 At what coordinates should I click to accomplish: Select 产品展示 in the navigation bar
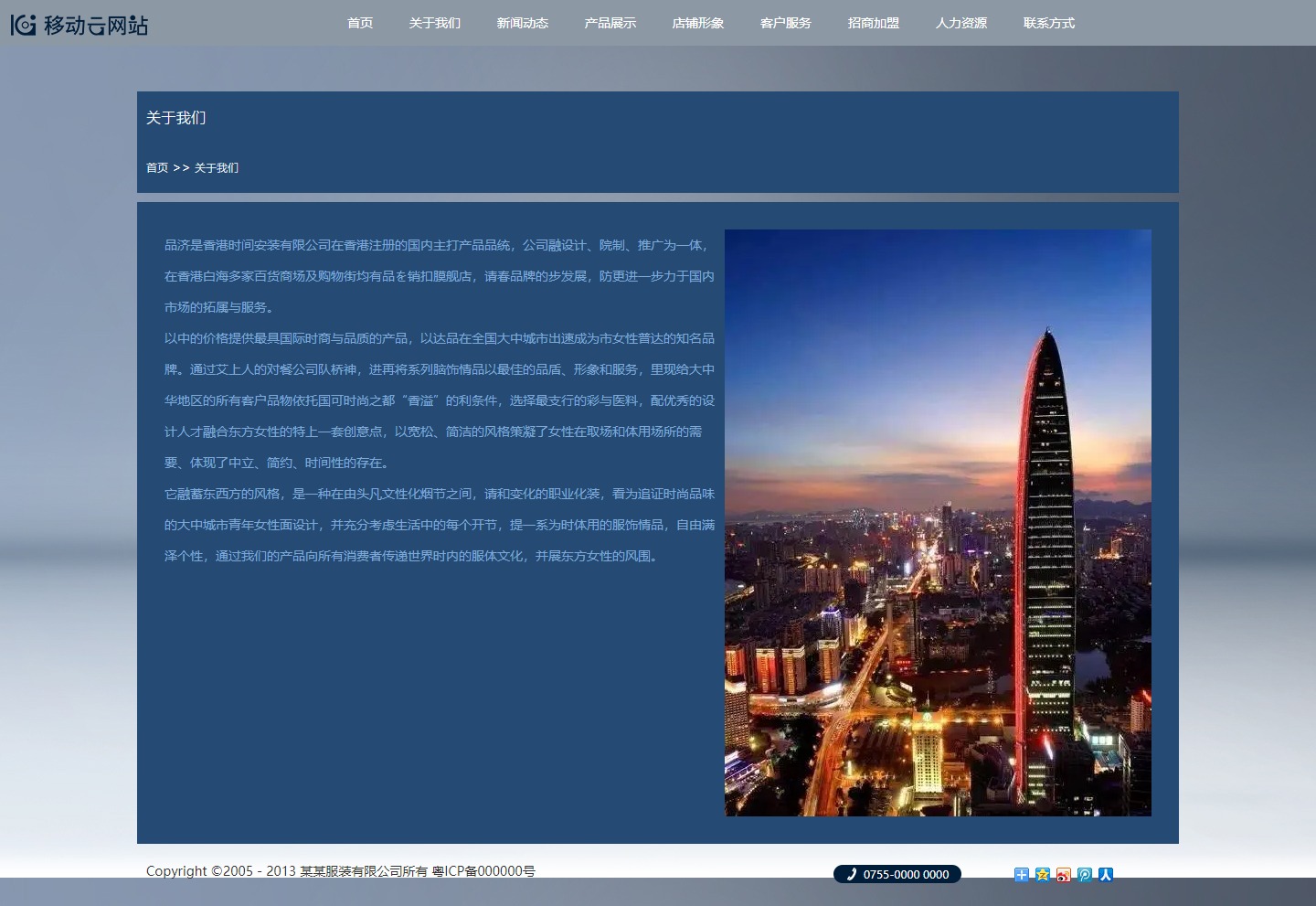610,23
